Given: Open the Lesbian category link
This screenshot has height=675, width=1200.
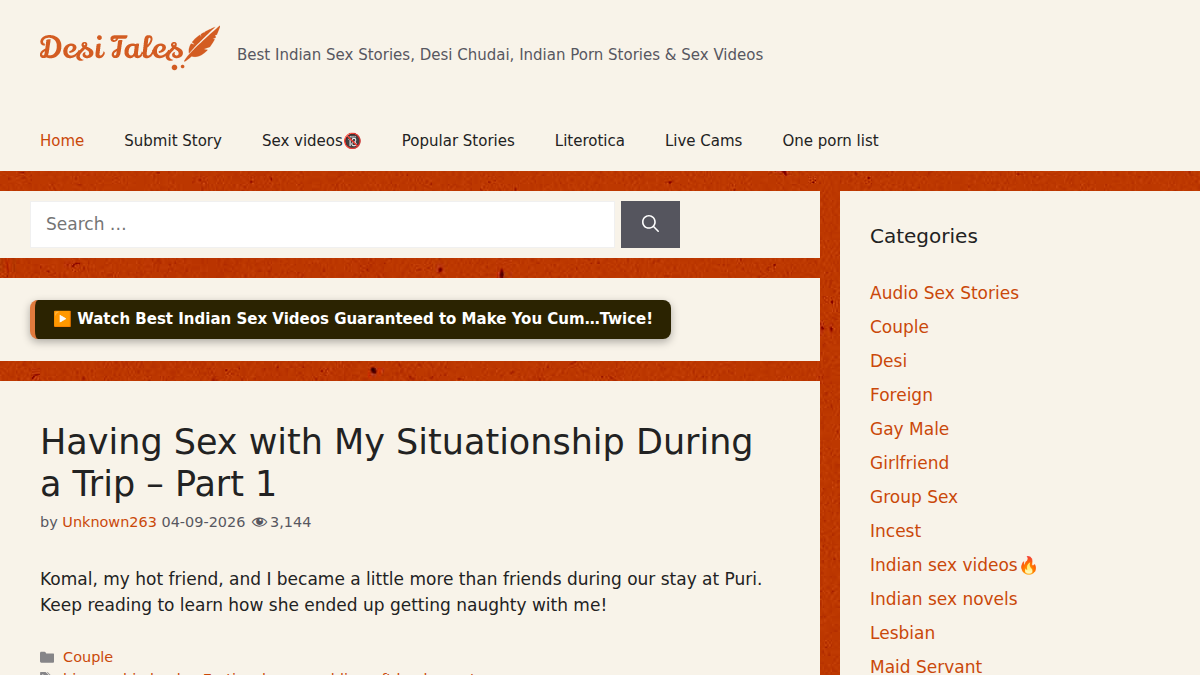Looking at the screenshot, I should click(902, 633).
